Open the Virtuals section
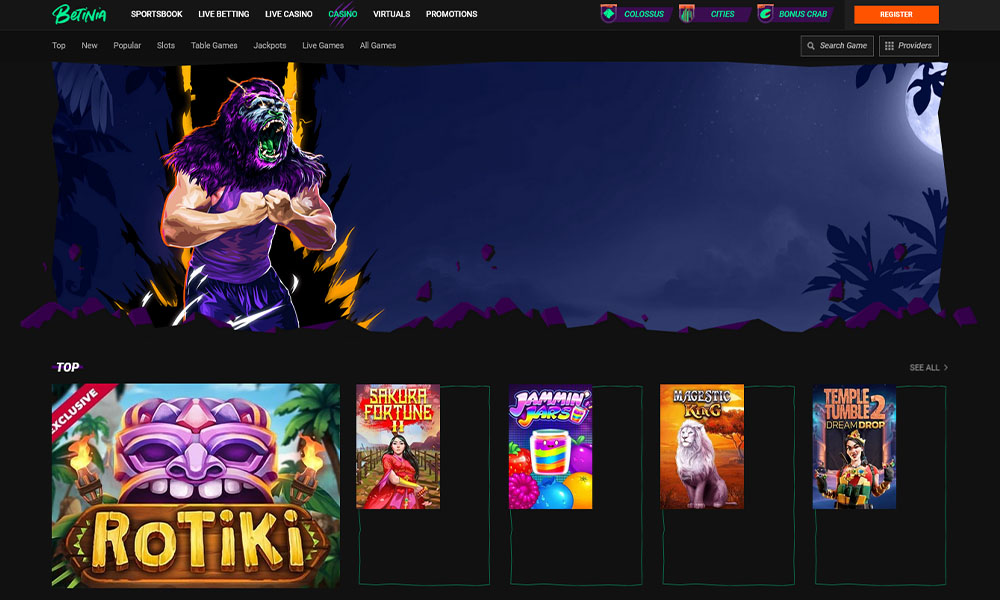 tap(392, 14)
